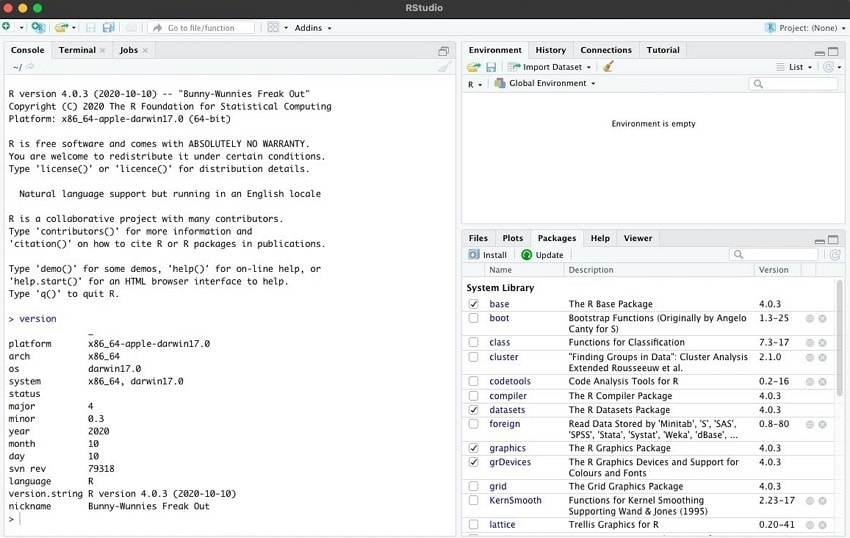The width and height of the screenshot is (850, 538).
Task: Open the lattice package link
Action: (502, 524)
